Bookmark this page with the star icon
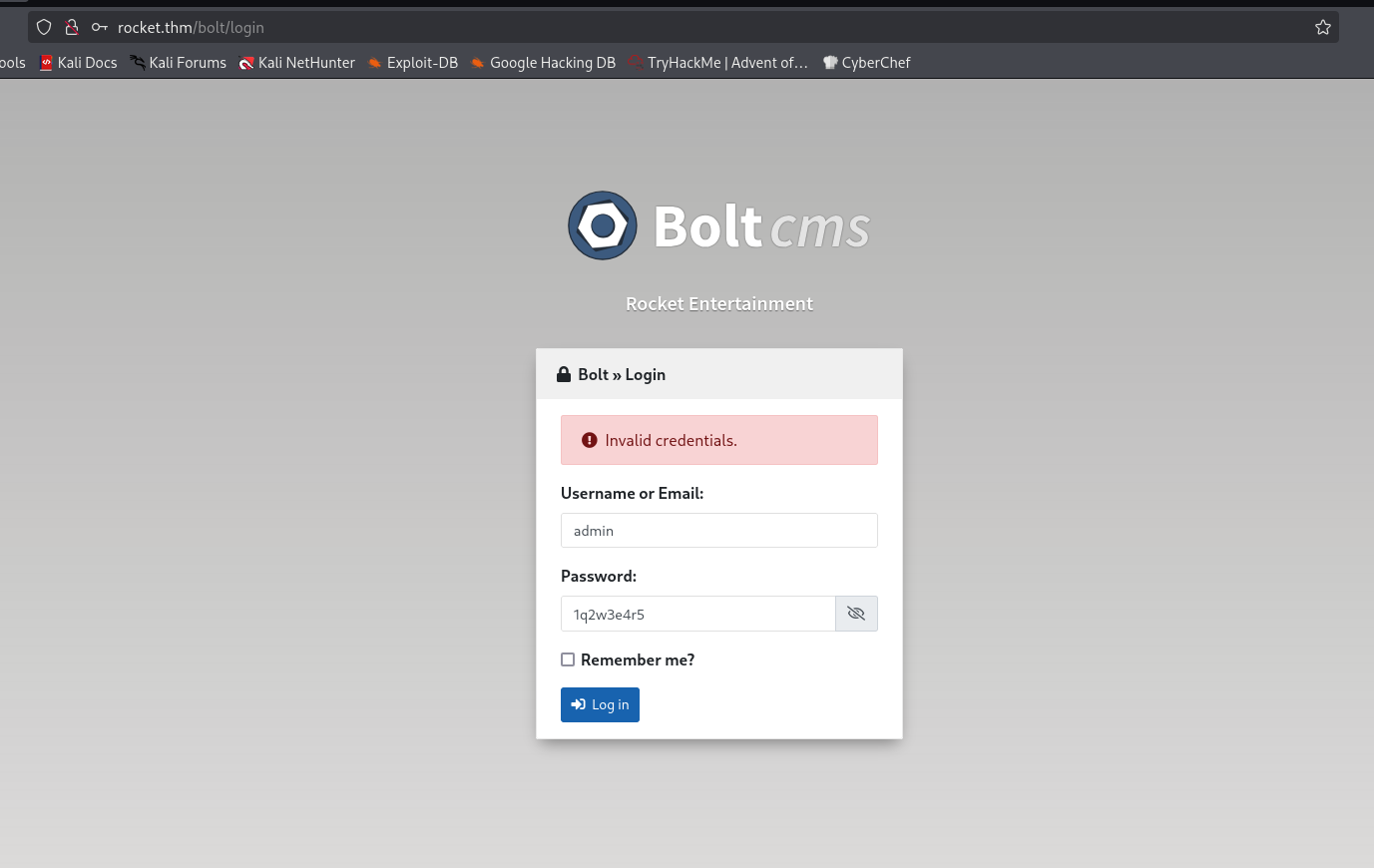The height and width of the screenshot is (868, 1374). coord(1322,27)
